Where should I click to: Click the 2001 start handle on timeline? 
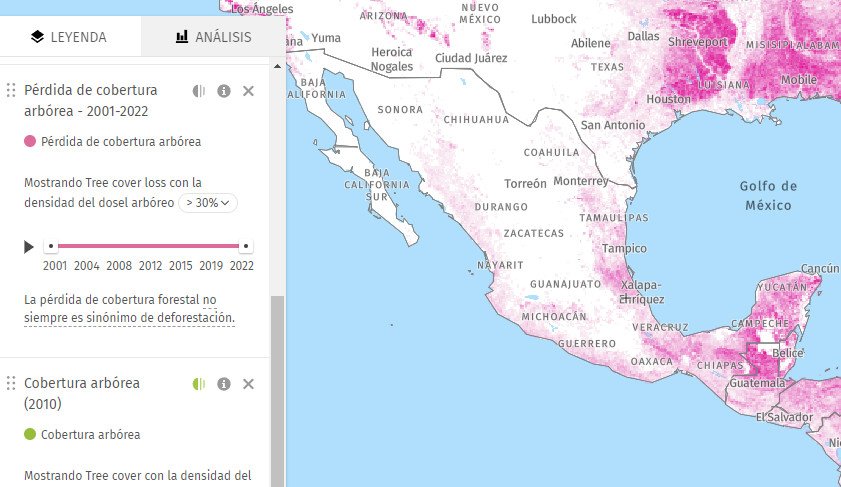click(x=50, y=245)
